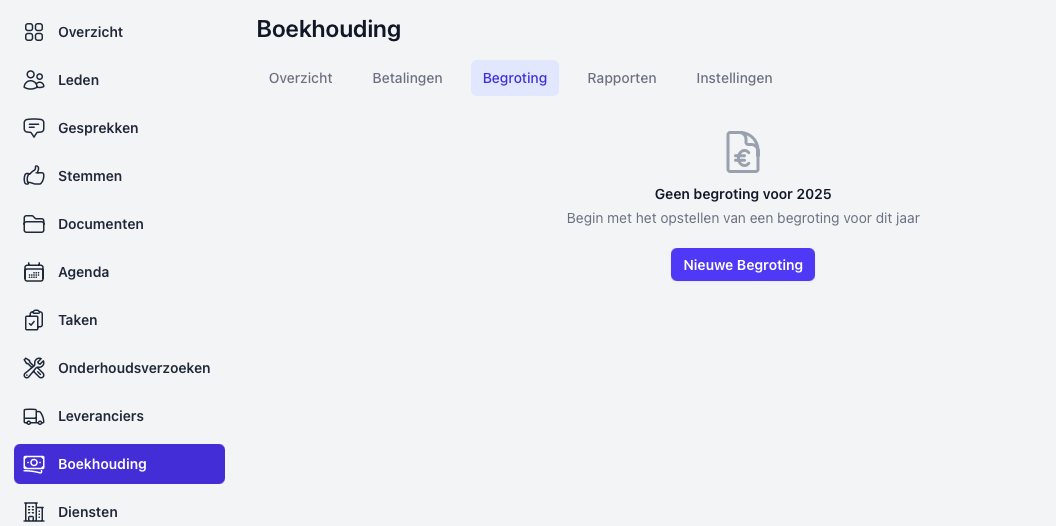Viewport: 1056px width, 526px height.
Task: Click the Diensten building icon
Action: [34, 512]
